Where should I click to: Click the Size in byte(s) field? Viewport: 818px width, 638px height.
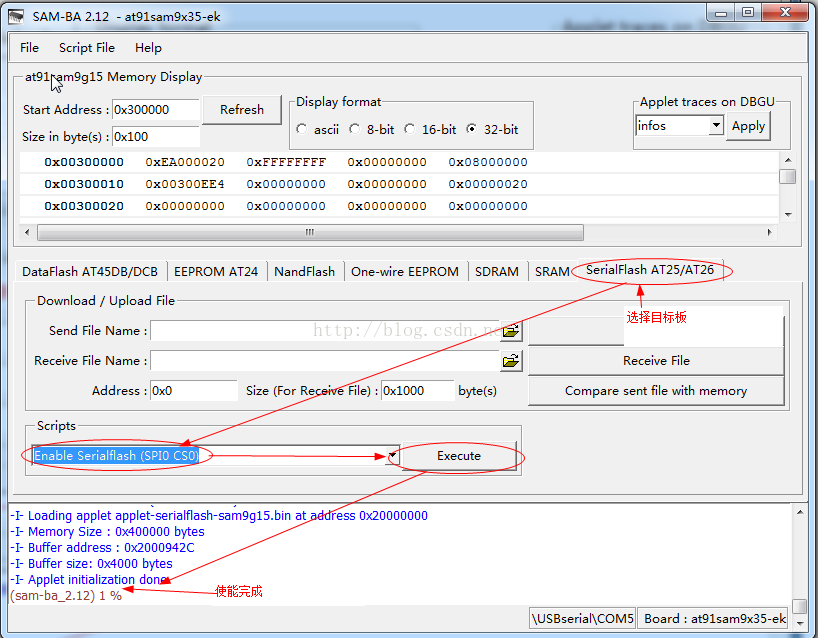click(155, 137)
